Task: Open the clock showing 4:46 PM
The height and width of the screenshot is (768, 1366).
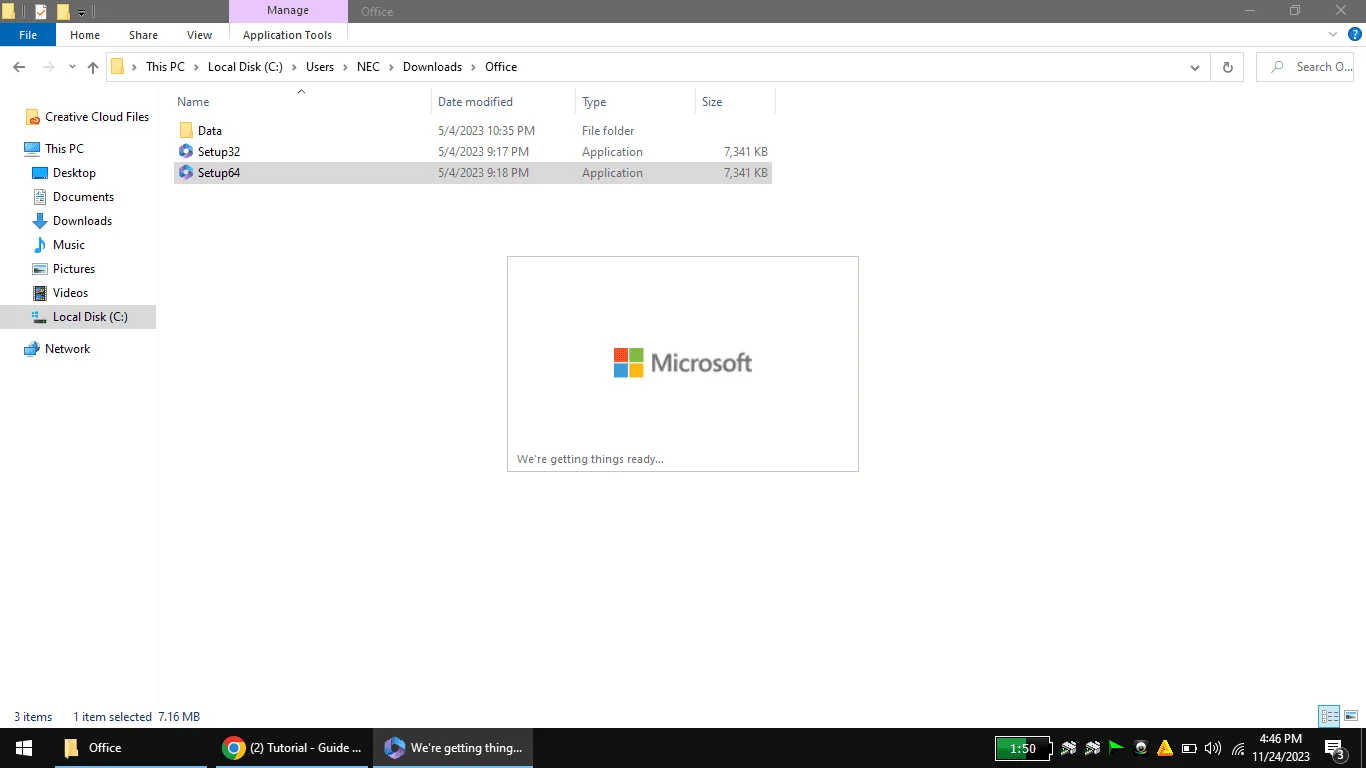Action: click(1280, 748)
